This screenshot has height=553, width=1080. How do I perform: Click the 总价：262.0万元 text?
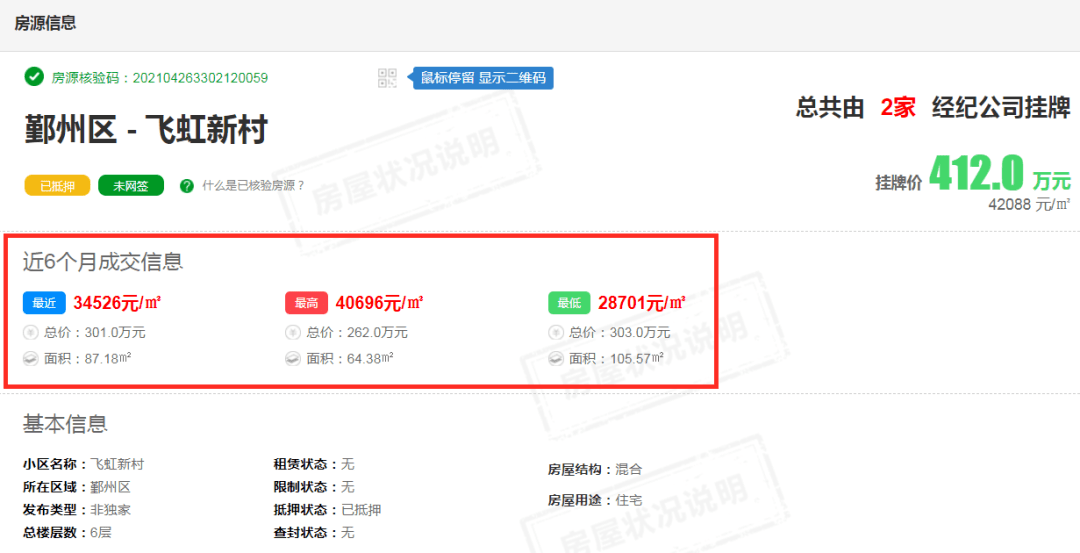357,333
